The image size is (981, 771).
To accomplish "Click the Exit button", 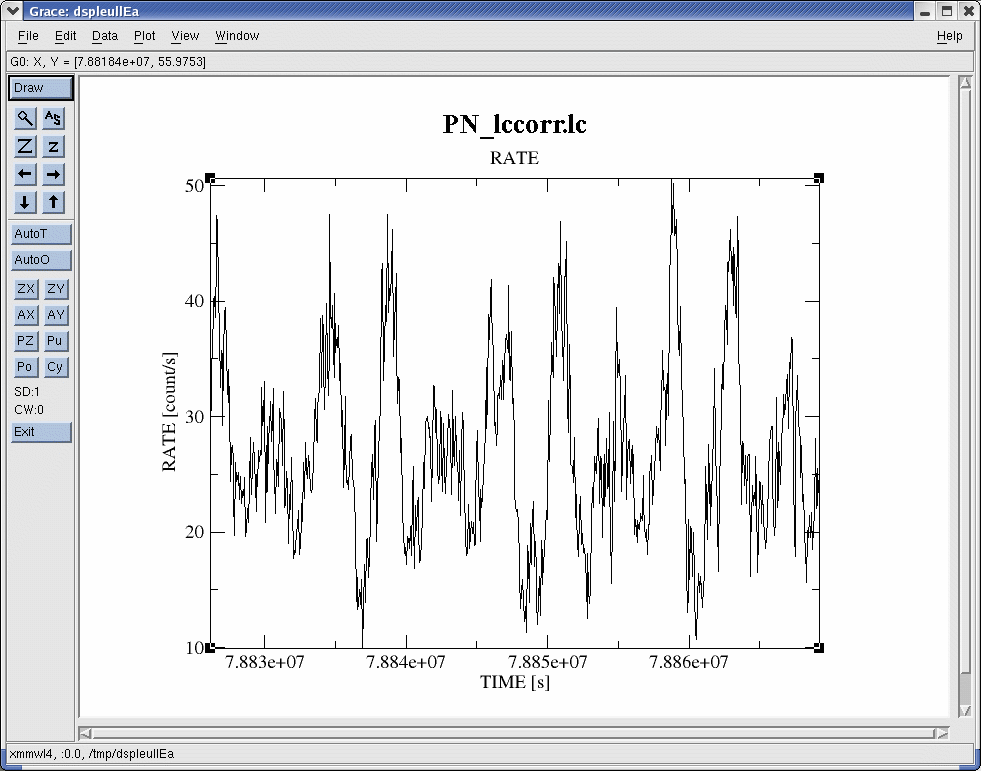I will coord(41,432).
